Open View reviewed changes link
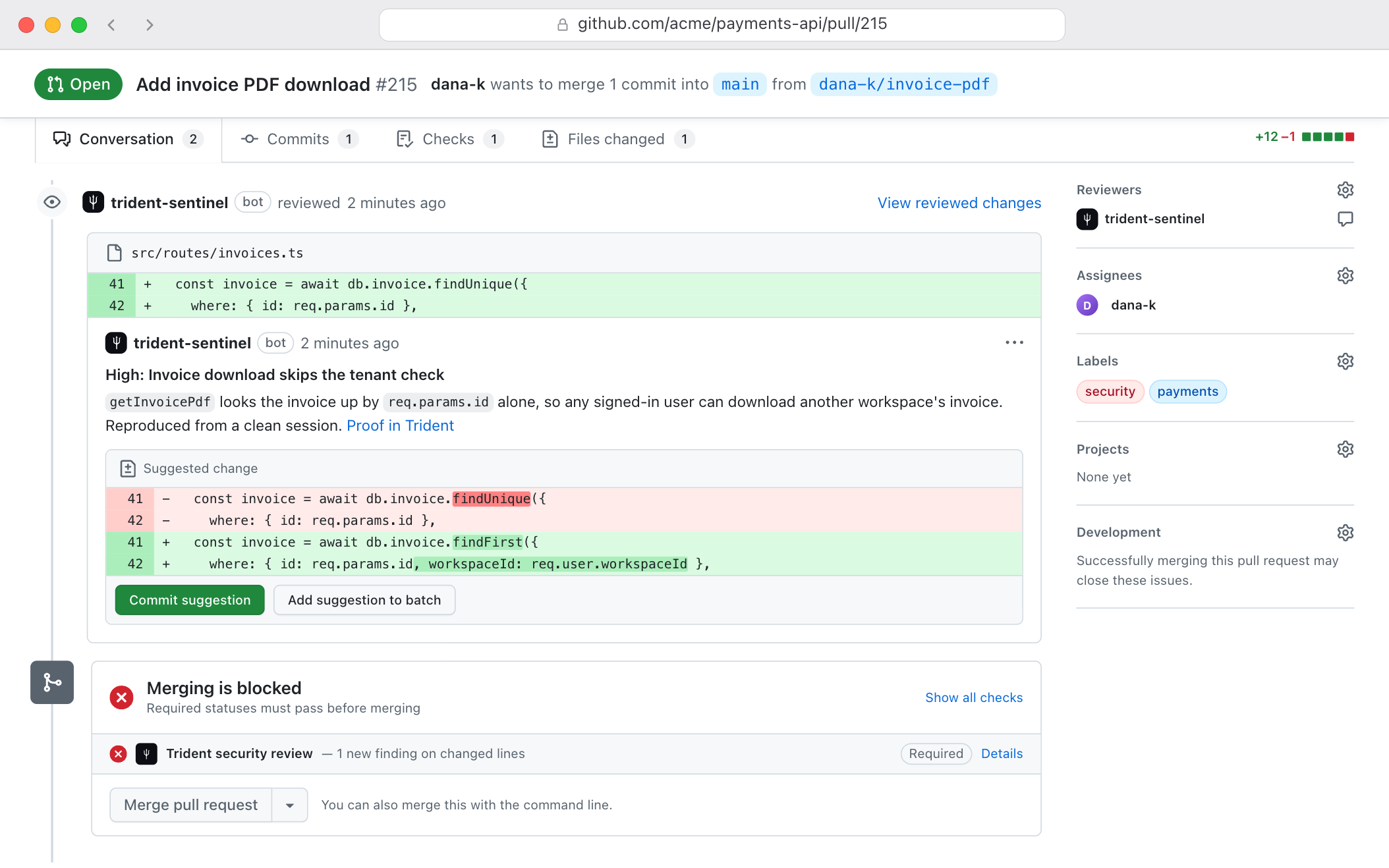The image size is (1389, 868). pos(959,203)
